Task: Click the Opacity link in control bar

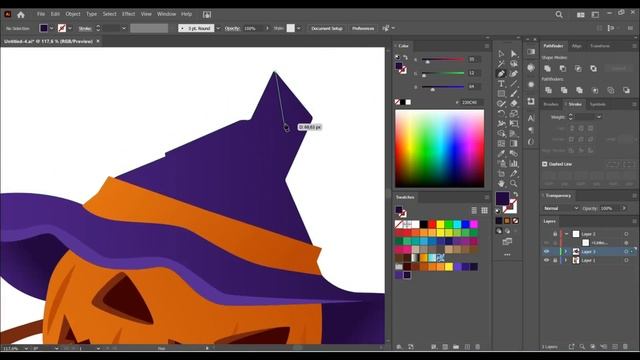Action: [232, 28]
